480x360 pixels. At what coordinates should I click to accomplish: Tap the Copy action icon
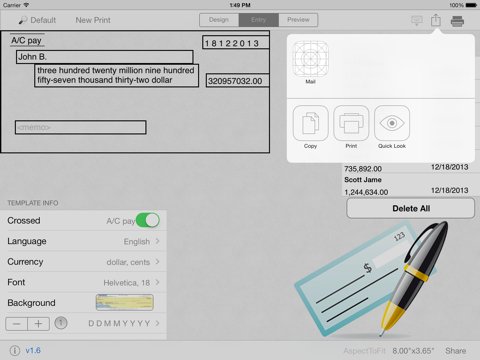[x=310, y=123]
